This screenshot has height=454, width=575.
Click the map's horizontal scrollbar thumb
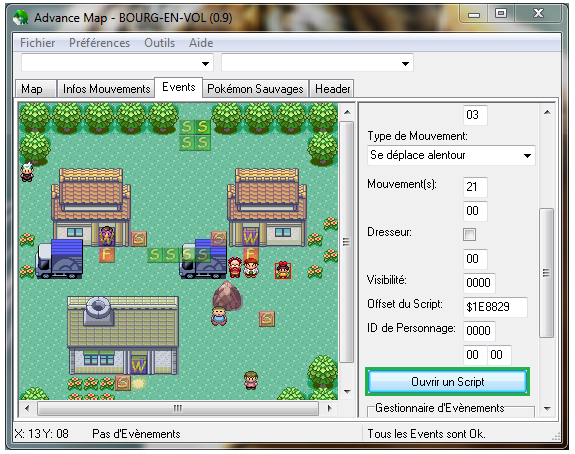(x=178, y=408)
